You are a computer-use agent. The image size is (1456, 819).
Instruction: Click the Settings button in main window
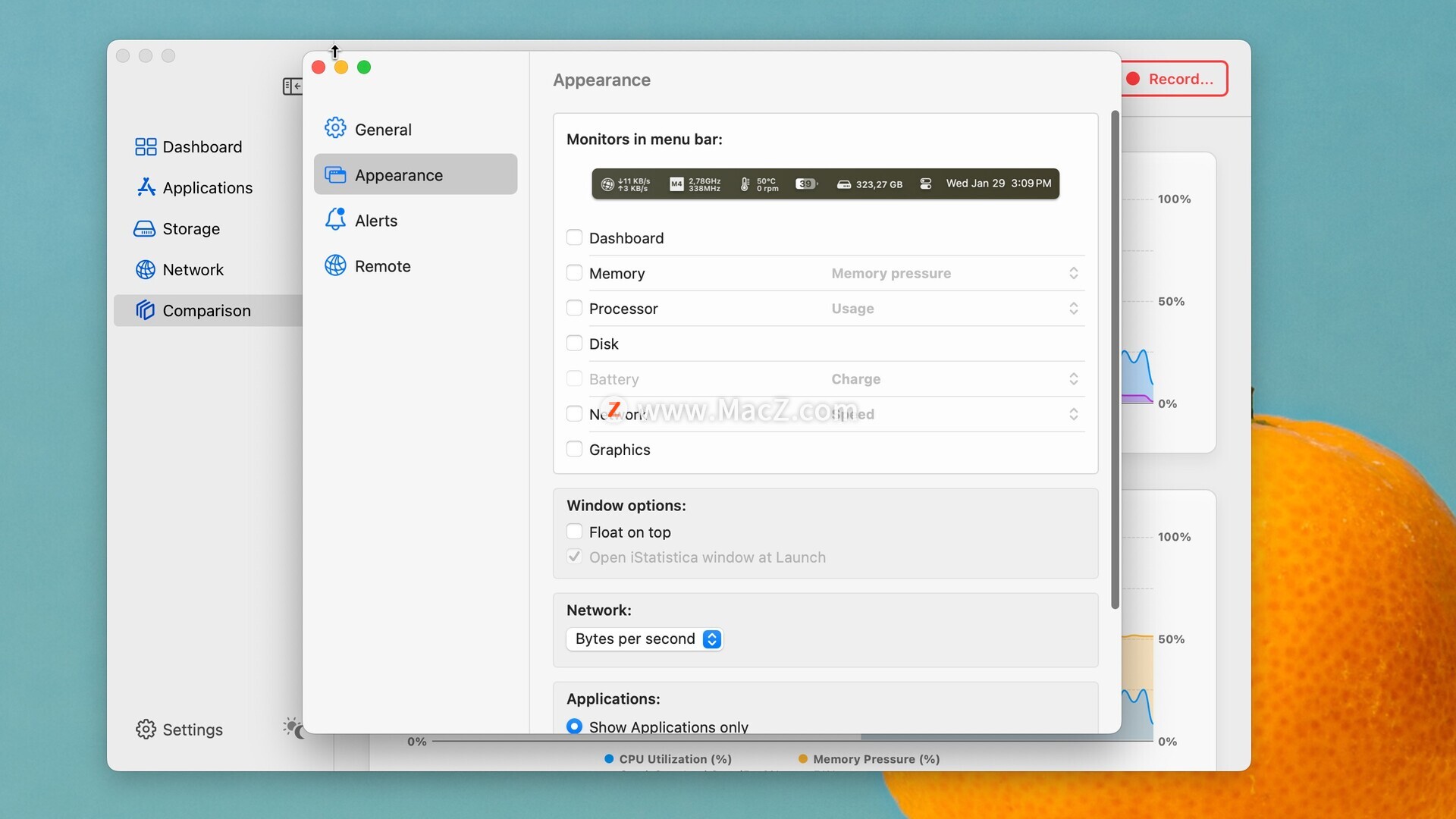coord(180,730)
